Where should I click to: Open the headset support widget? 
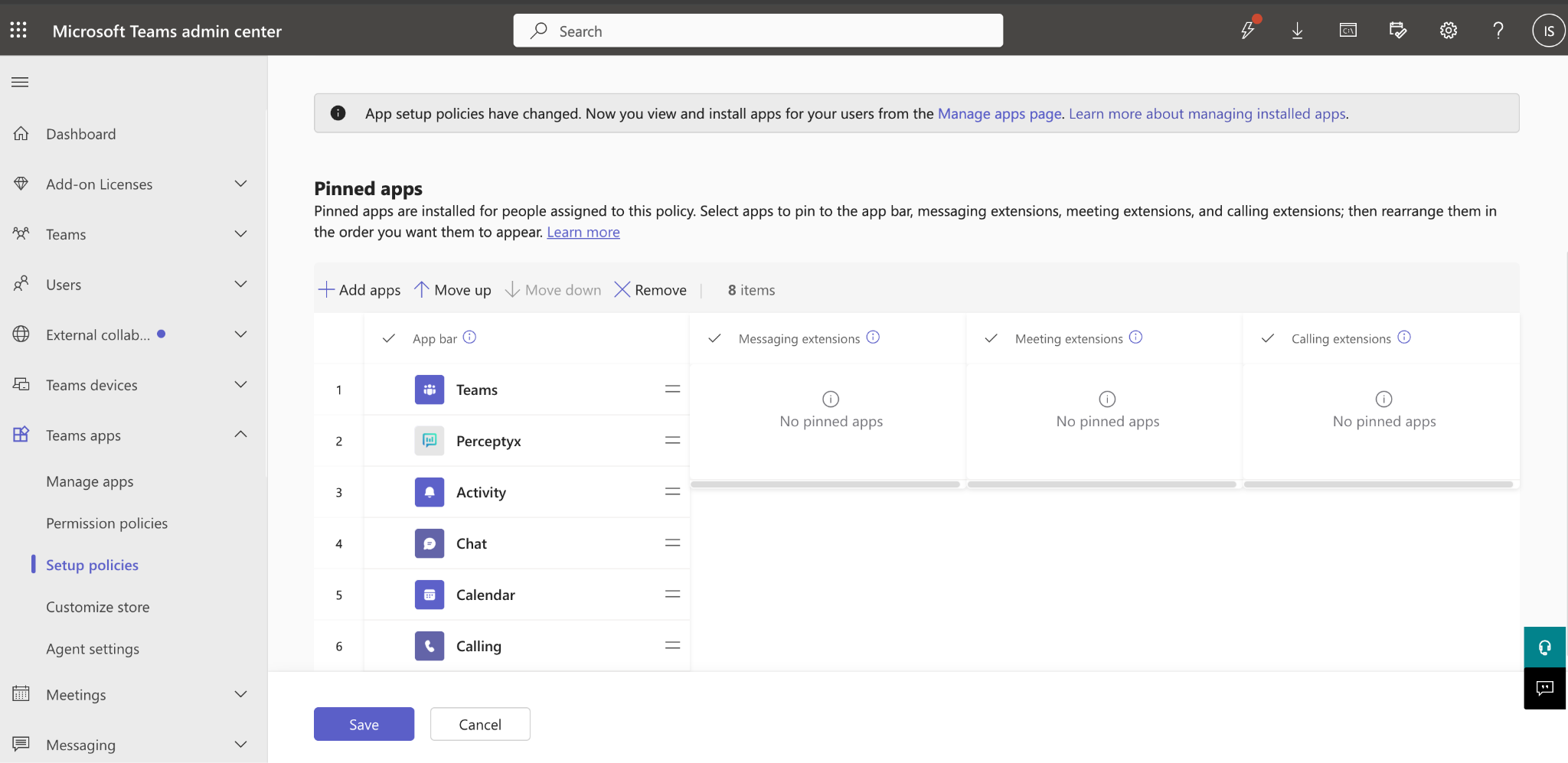[1544, 647]
